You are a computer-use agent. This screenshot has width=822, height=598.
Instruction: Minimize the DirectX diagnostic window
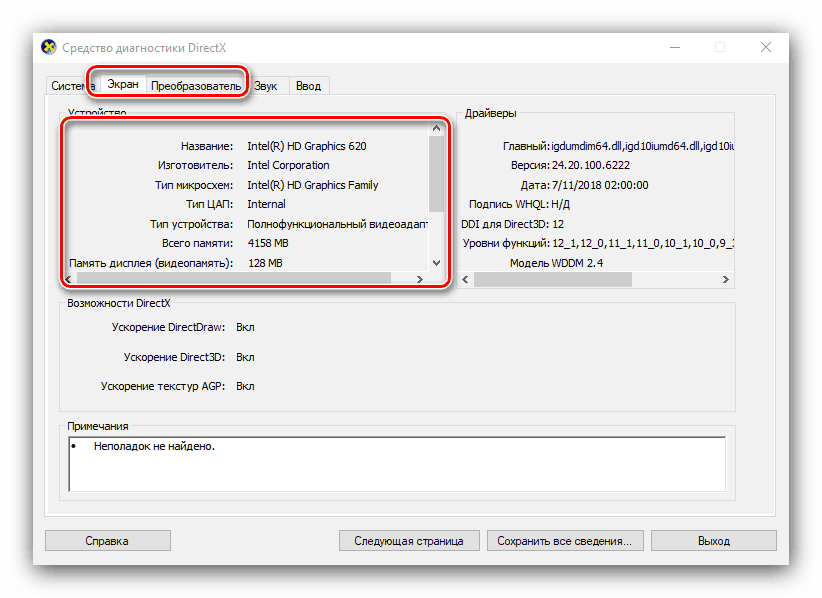click(x=675, y=48)
